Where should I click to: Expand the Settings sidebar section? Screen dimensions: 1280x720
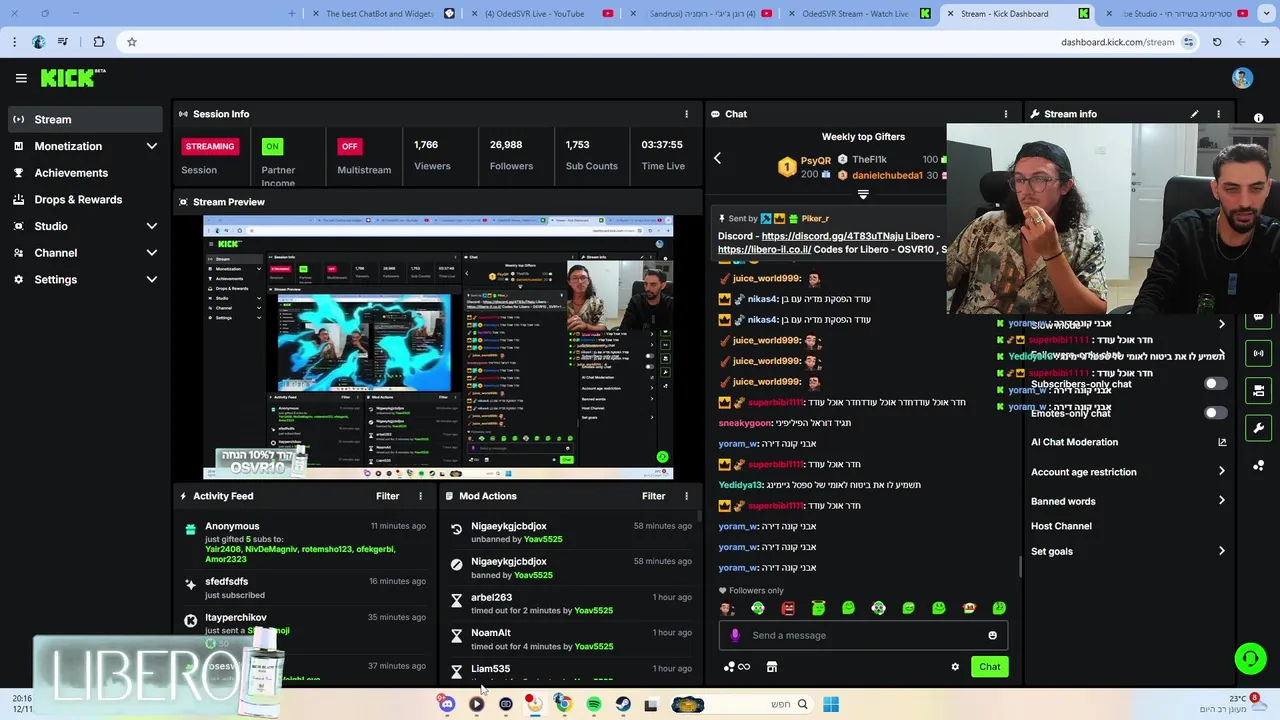[x=151, y=279]
